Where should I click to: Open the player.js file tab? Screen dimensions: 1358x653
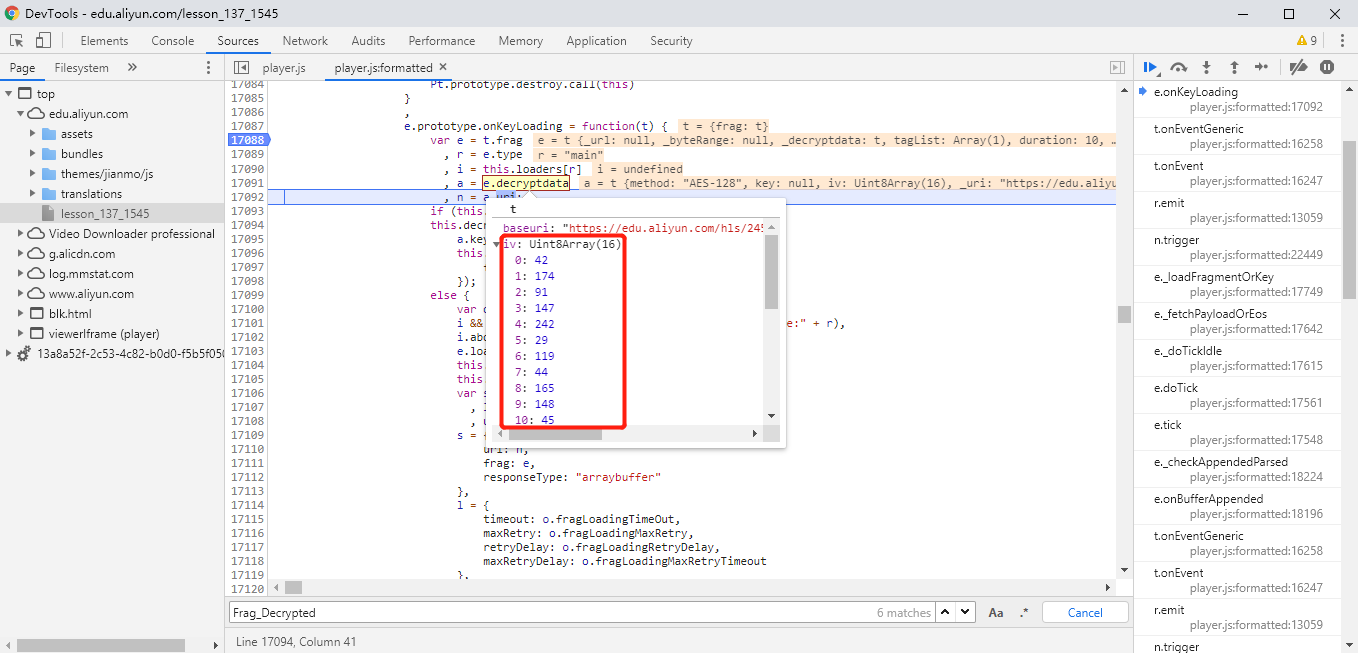point(284,67)
